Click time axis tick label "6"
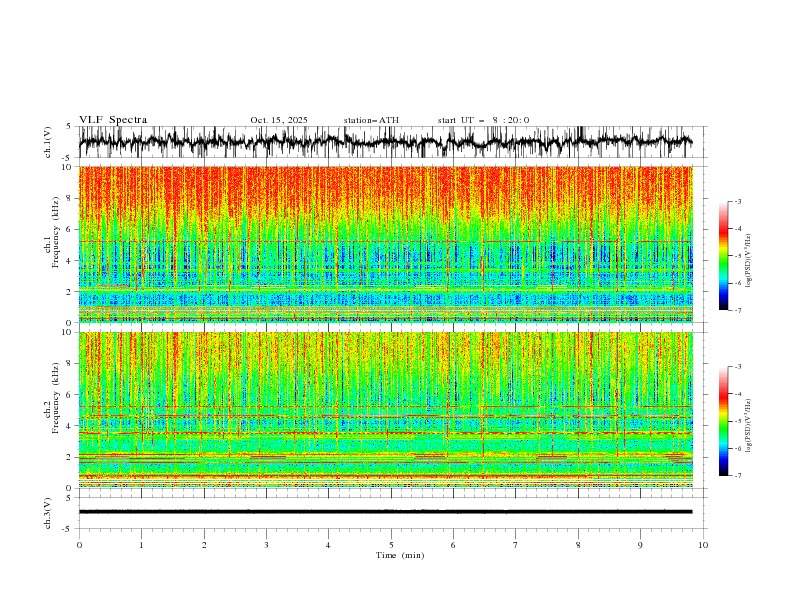Viewport: 792px width, 612px height. pyautogui.click(x=453, y=545)
